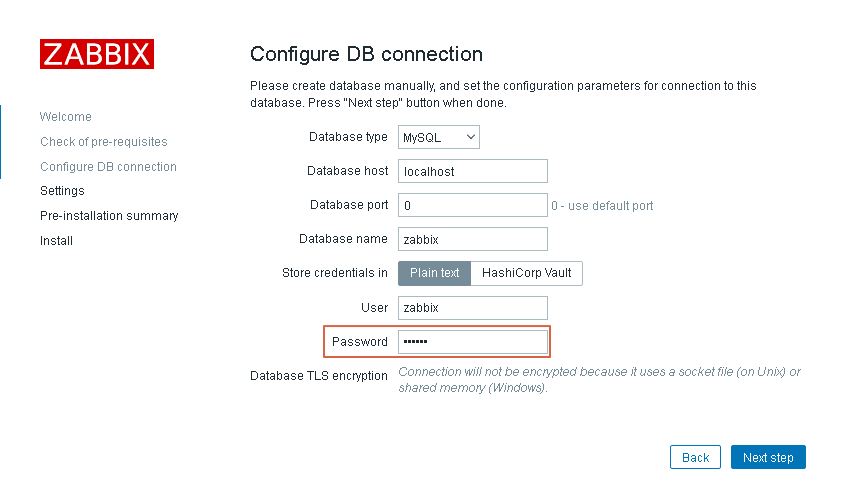Click the User input field
The image size is (848, 500).
click(472, 307)
